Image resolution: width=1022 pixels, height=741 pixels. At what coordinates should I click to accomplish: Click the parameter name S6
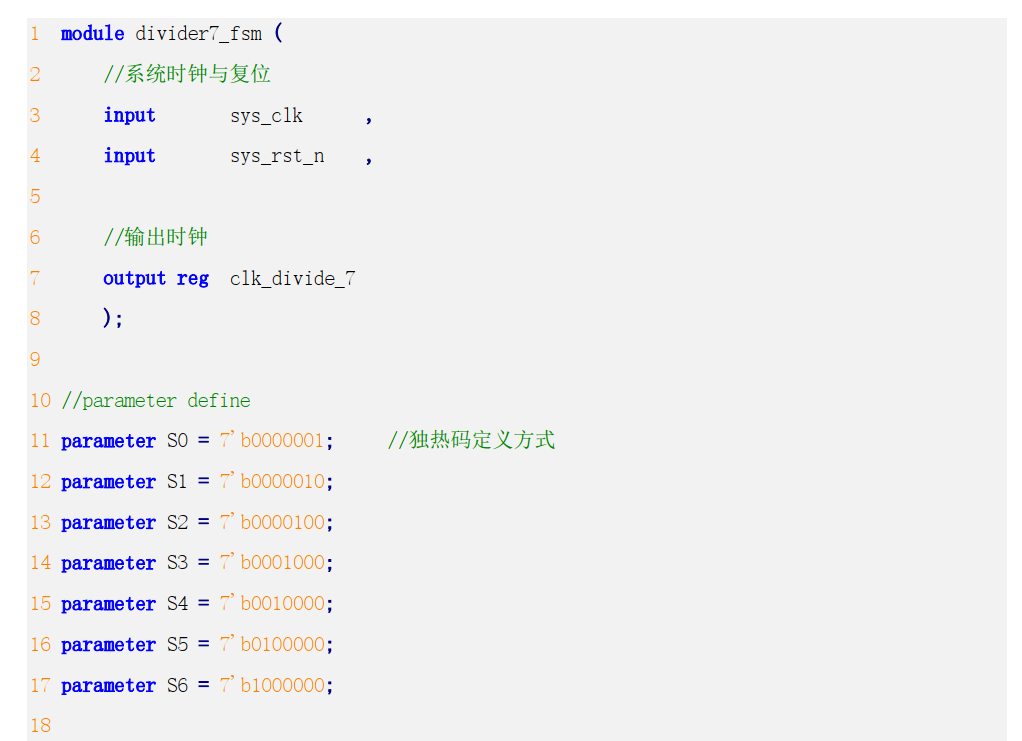click(177, 685)
